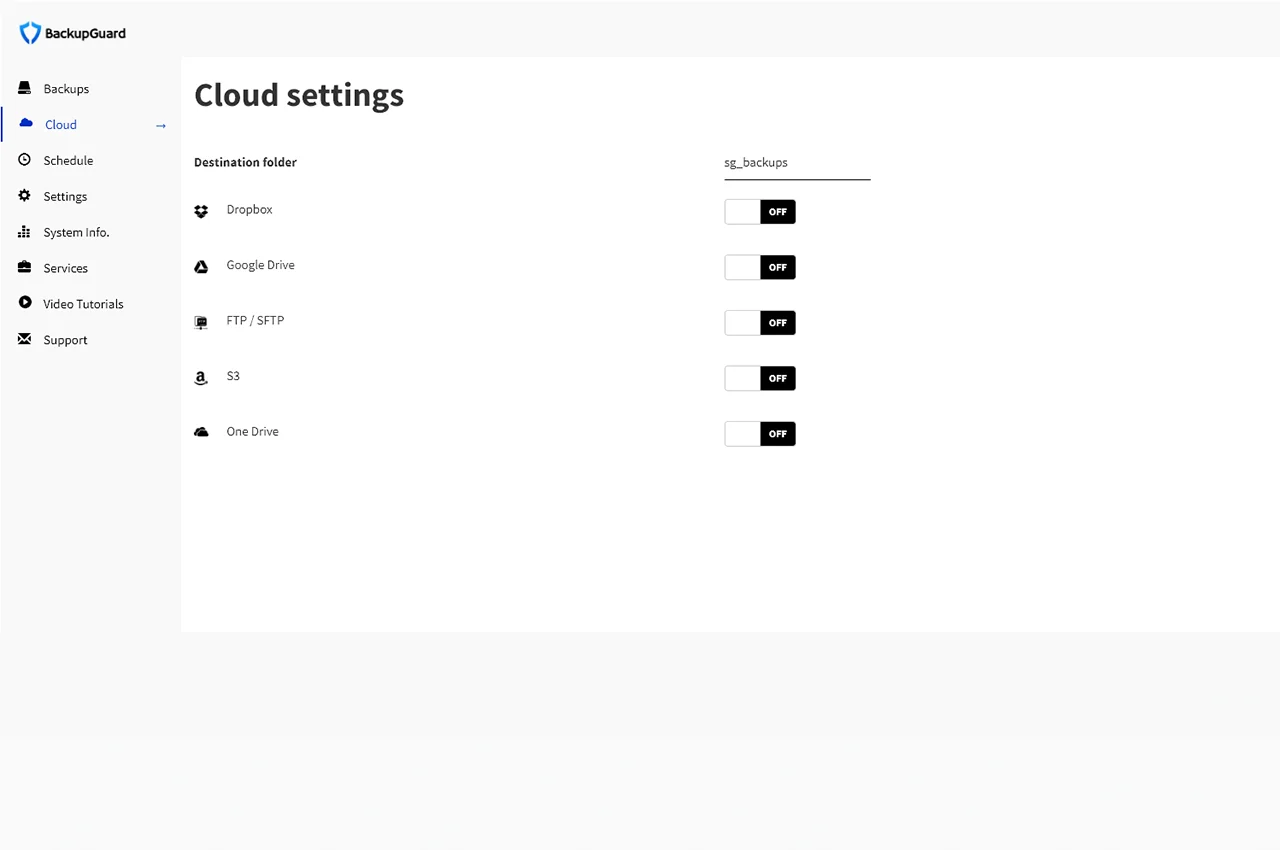
Task: Click the FTP / SFTP monitor icon
Action: pos(201,322)
